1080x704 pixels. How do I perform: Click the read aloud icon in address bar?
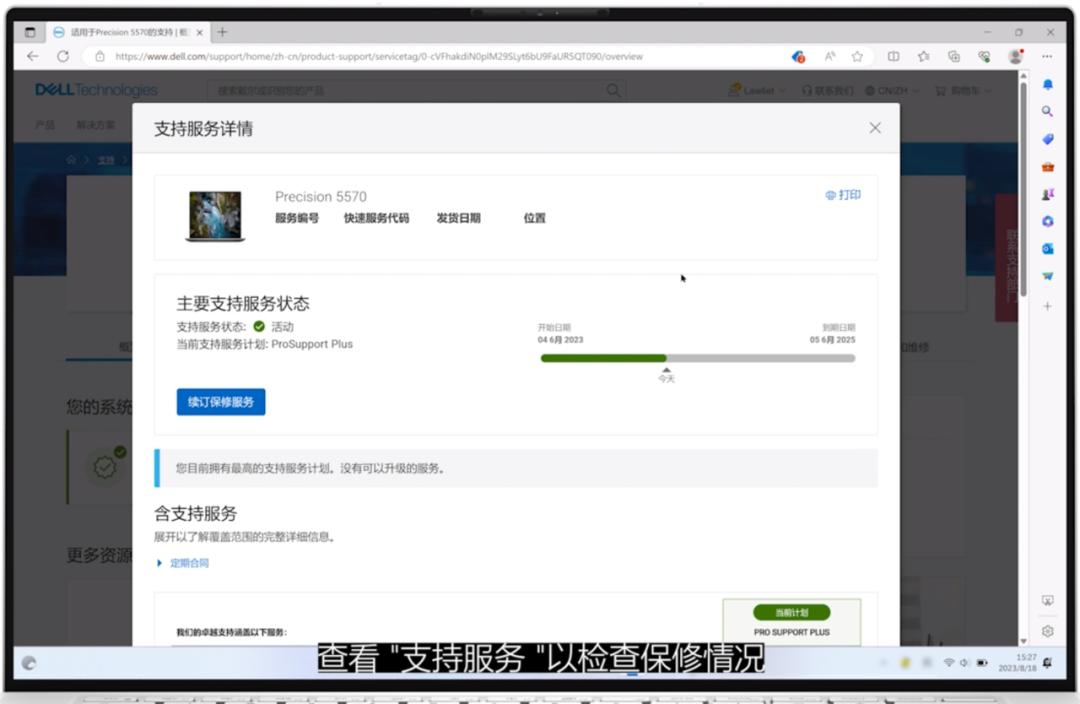tap(830, 56)
